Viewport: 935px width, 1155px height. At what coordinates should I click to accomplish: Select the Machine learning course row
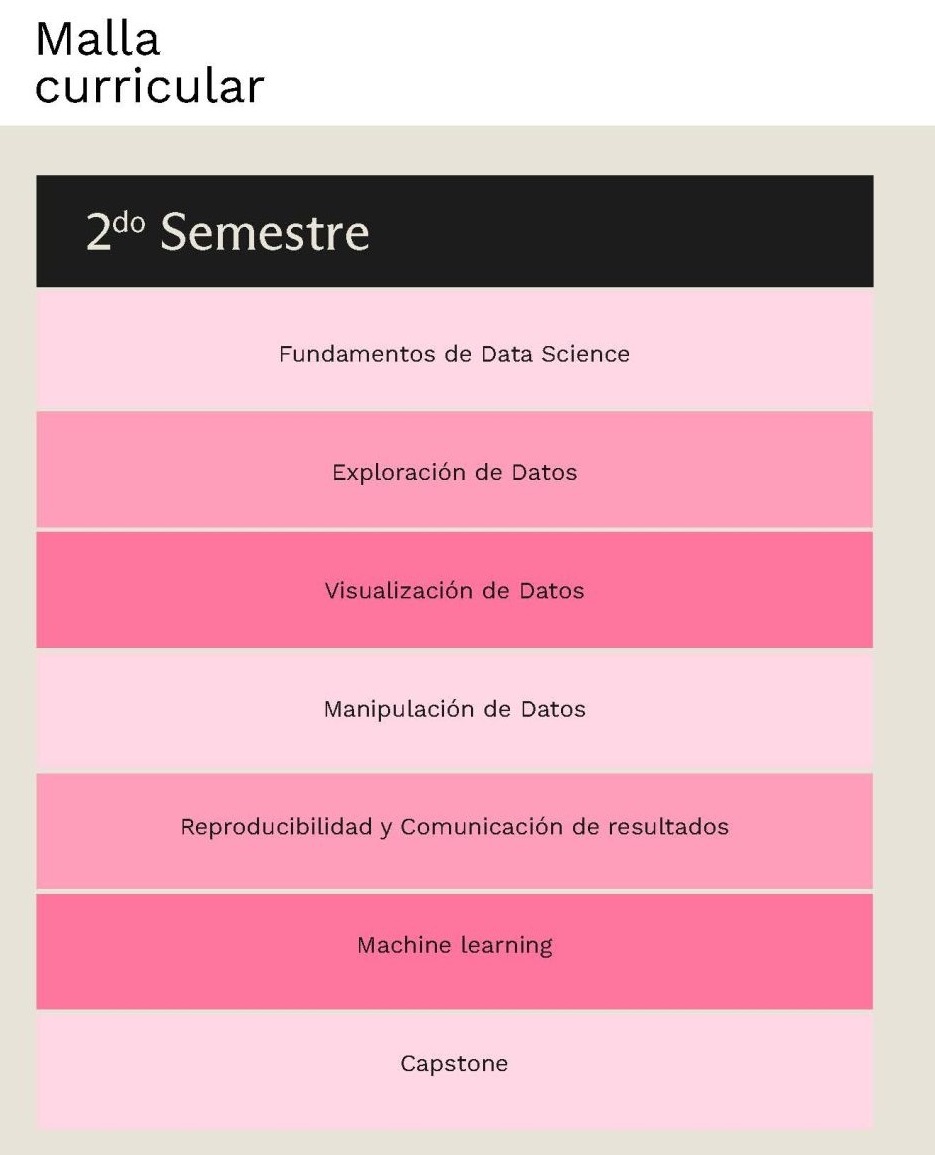click(455, 951)
